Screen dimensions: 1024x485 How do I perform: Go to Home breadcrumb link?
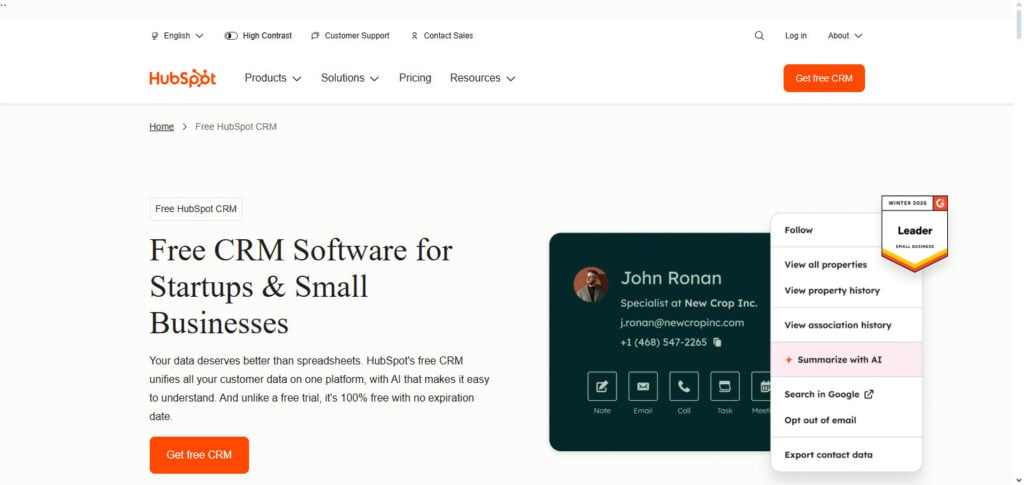pyautogui.click(x=161, y=127)
